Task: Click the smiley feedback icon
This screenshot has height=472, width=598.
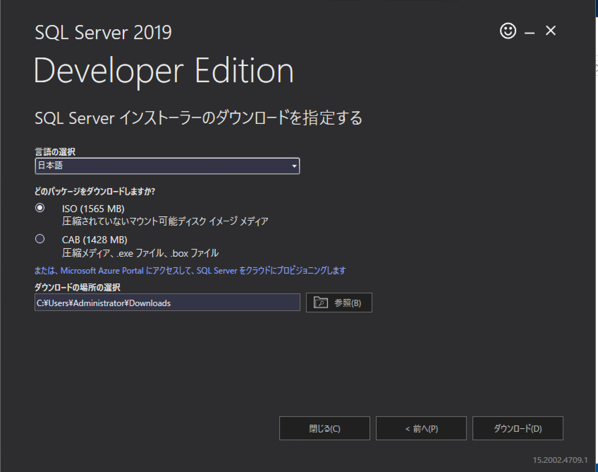Action: pyautogui.click(x=508, y=31)
